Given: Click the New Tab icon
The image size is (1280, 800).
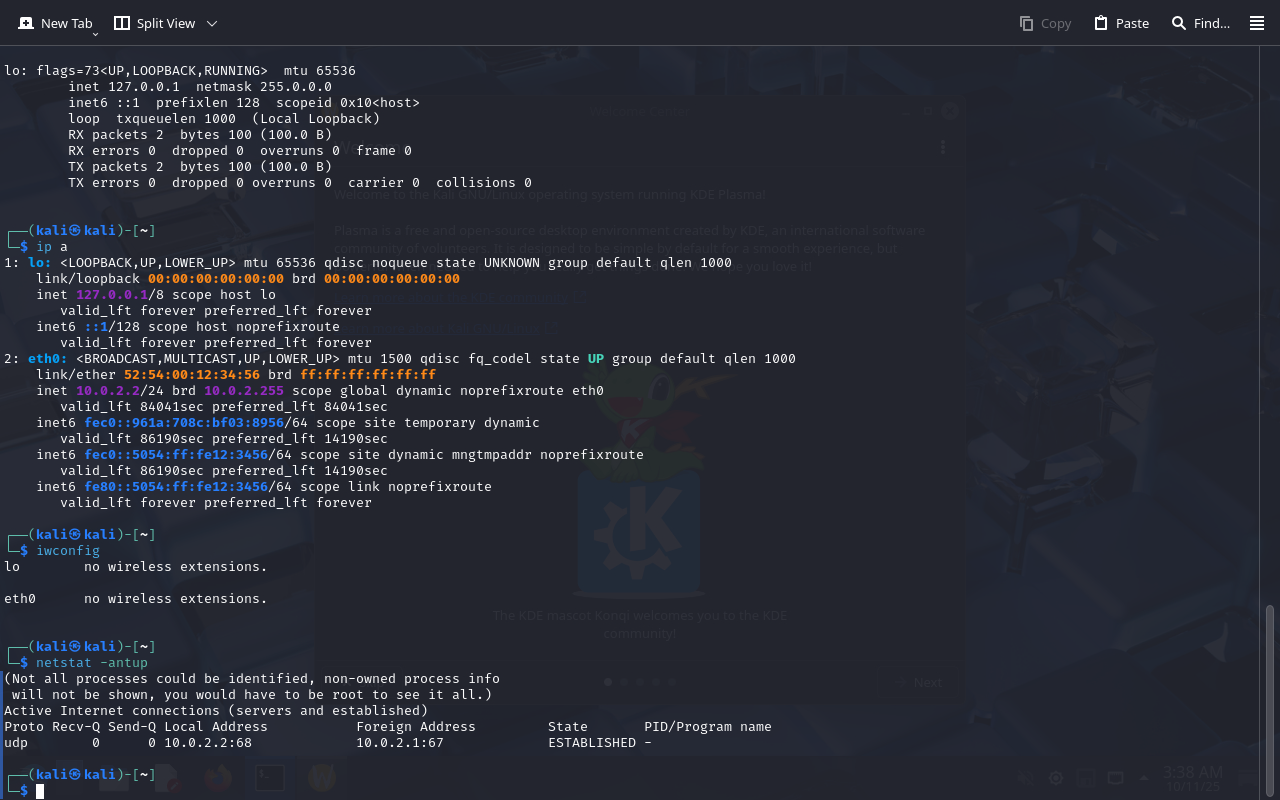Looking at the screenshot, I should pos(26,23).
